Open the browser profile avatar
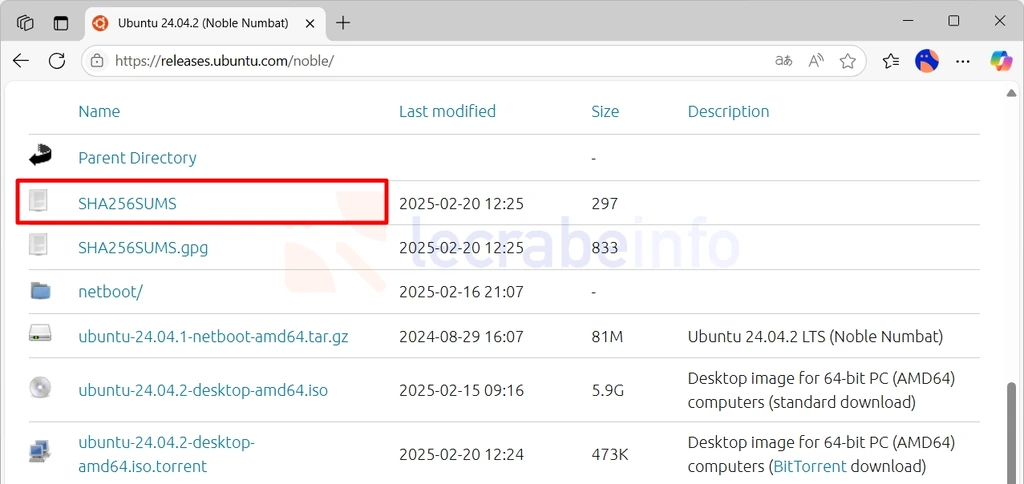Screen dimensions: 1024x484 point(927,61)
